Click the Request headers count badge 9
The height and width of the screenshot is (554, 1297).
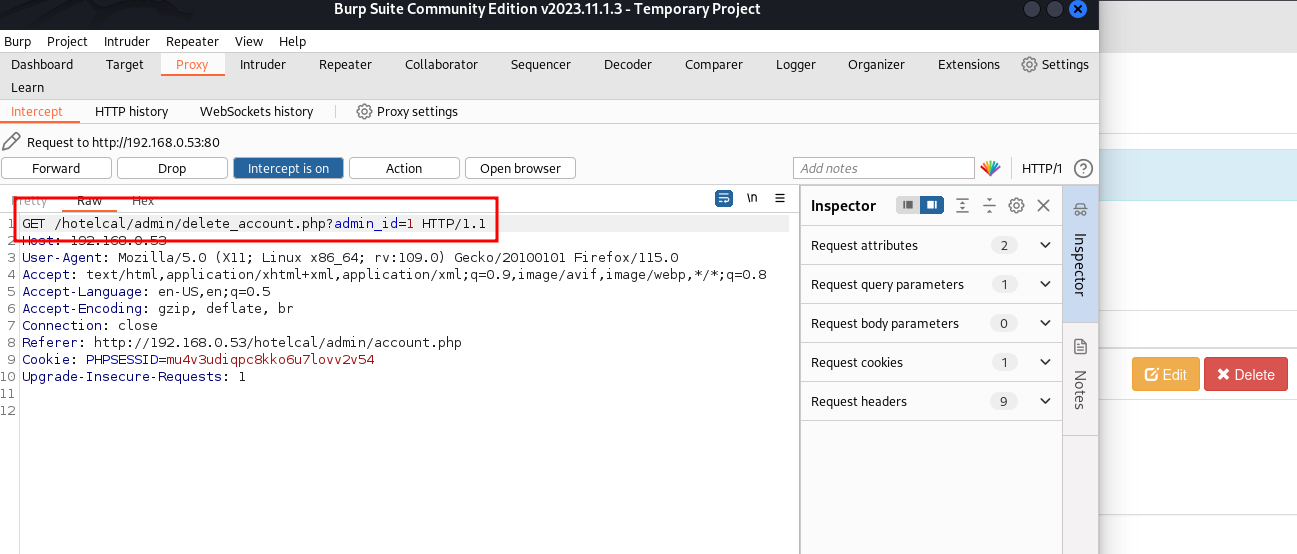click(x=1004, y=401)
